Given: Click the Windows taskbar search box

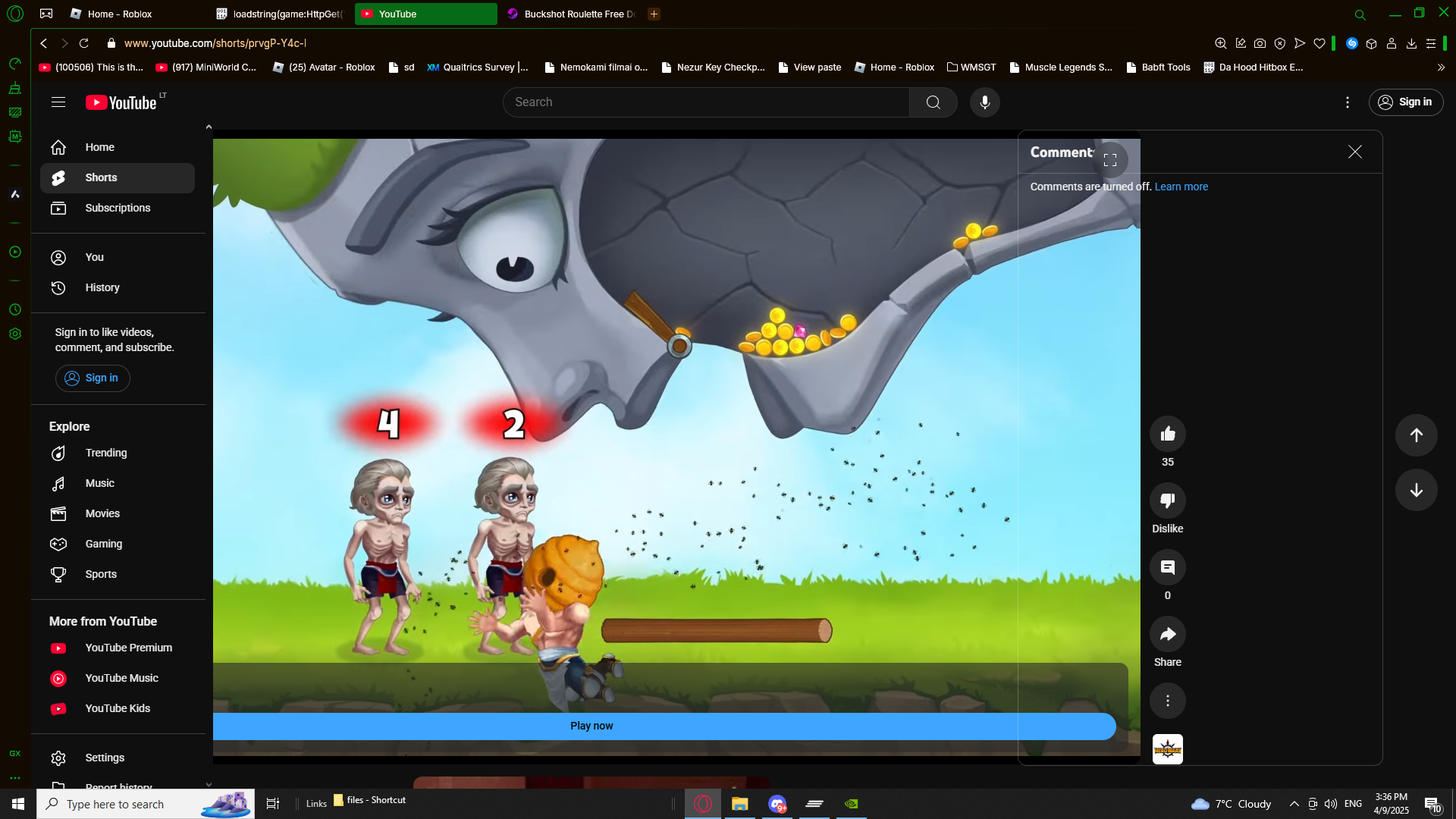Looking at the screenshot, I should click(x=146, y=804).
